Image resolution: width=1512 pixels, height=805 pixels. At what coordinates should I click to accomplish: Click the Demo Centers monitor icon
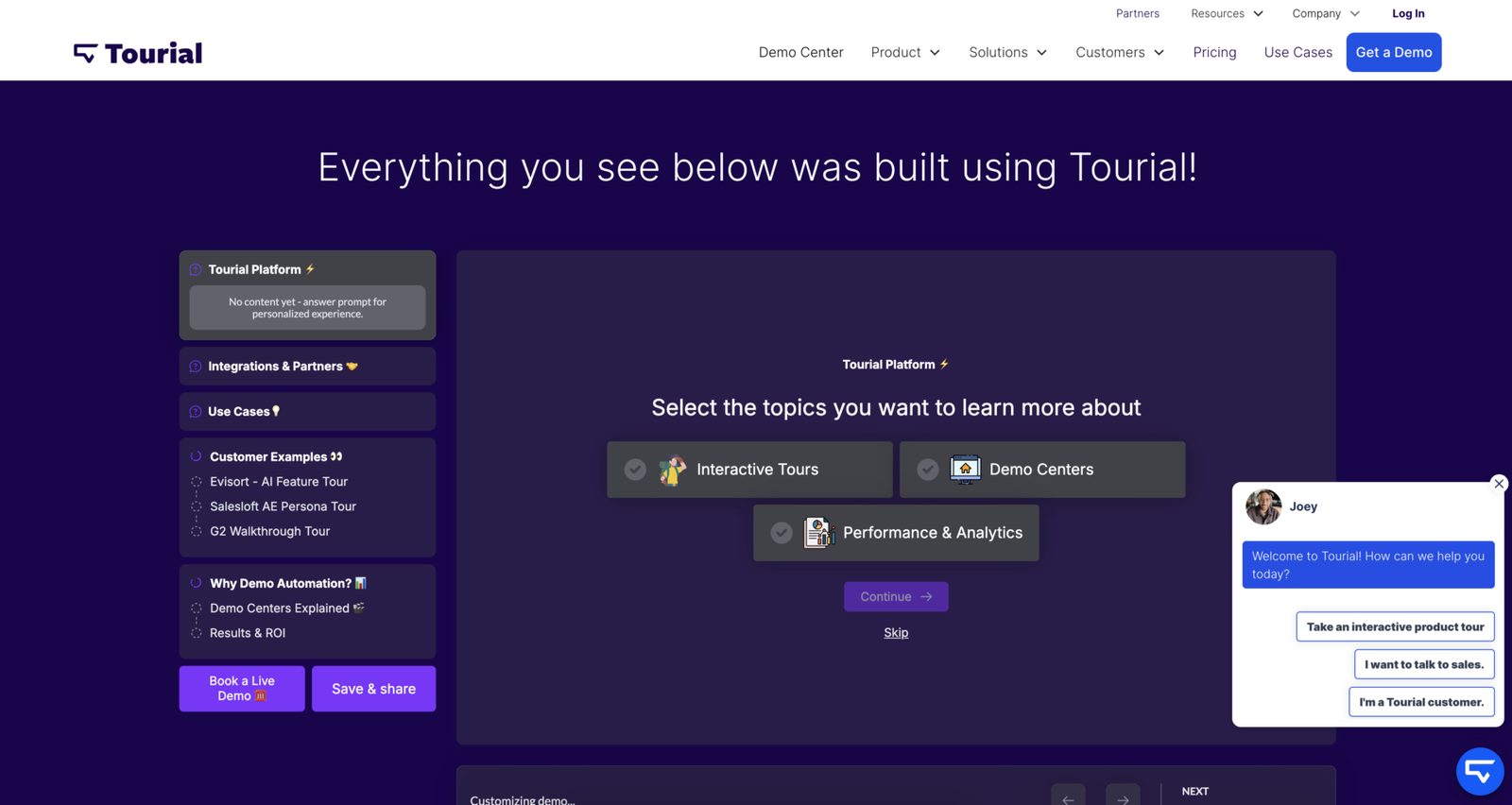[x=965, y=470]
